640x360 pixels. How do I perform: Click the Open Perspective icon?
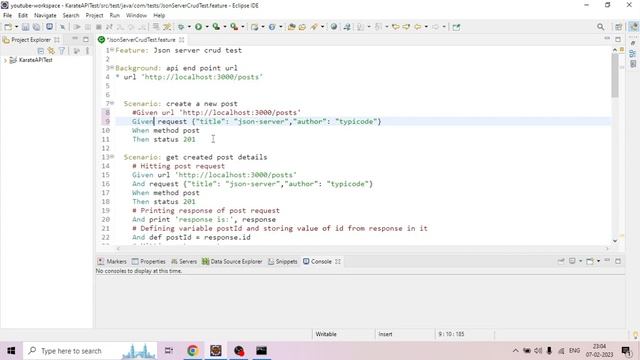click(x=619, y=27)
